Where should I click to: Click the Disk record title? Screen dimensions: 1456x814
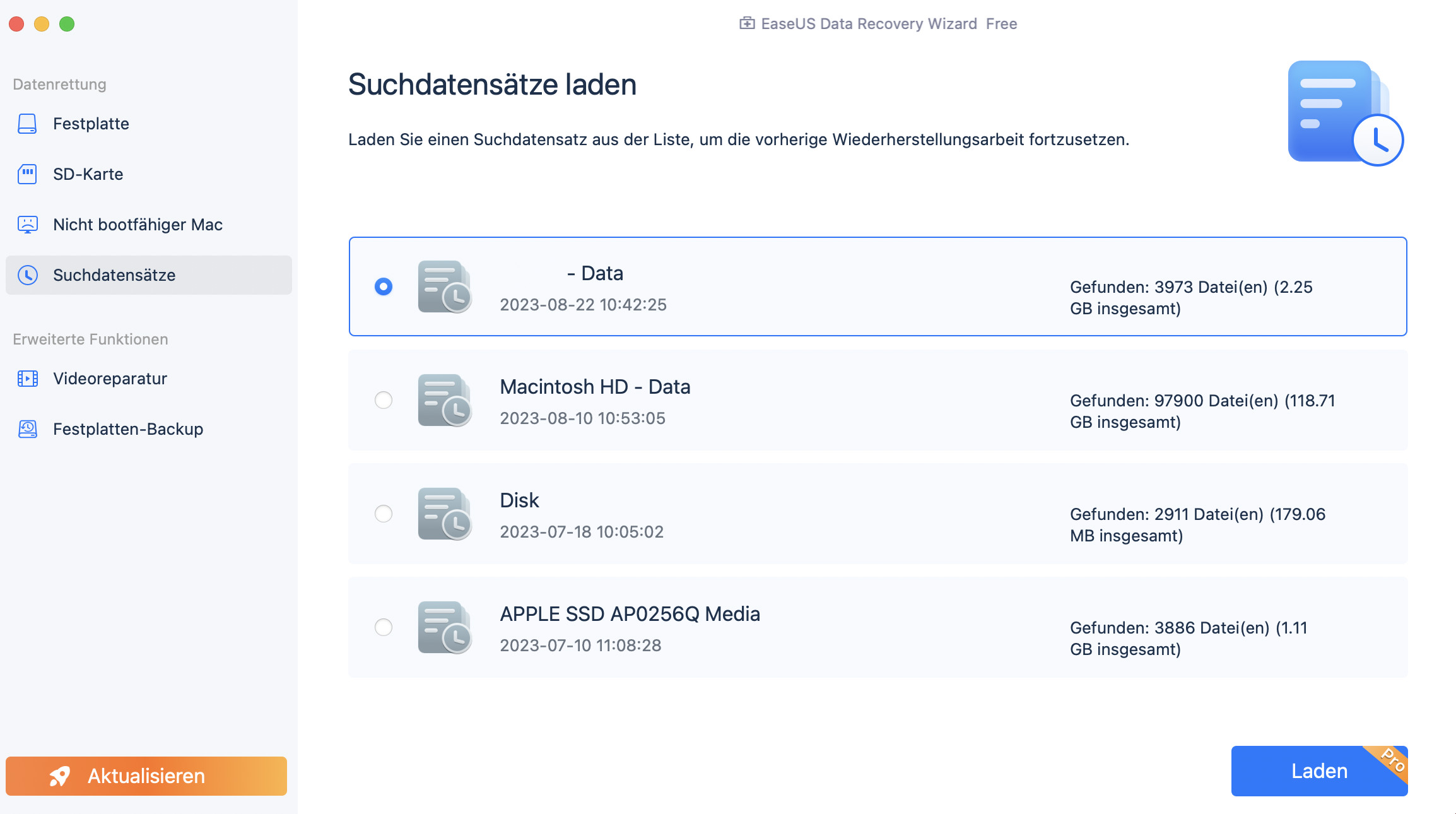pos(519,500)
